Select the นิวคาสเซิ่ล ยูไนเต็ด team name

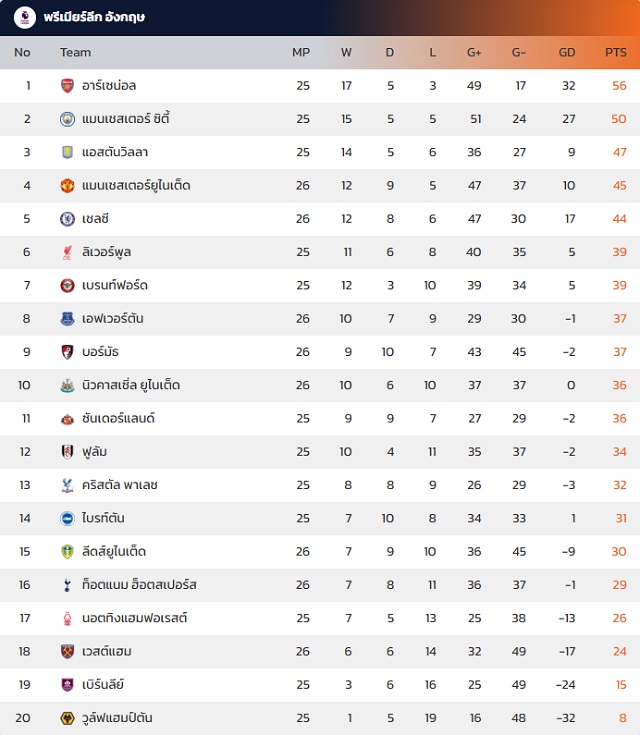click(x=131, y=385)
